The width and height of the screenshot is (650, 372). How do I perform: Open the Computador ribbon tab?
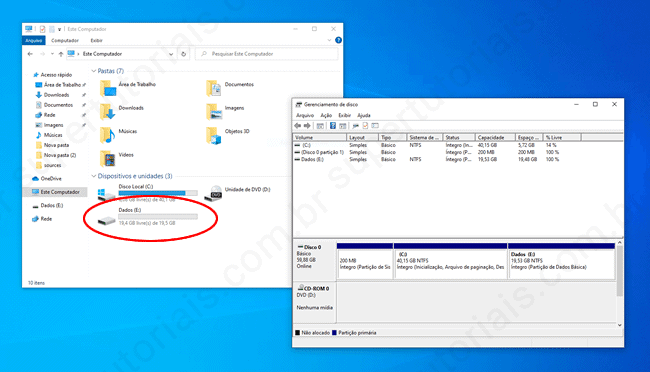click(x=65, y=40)
